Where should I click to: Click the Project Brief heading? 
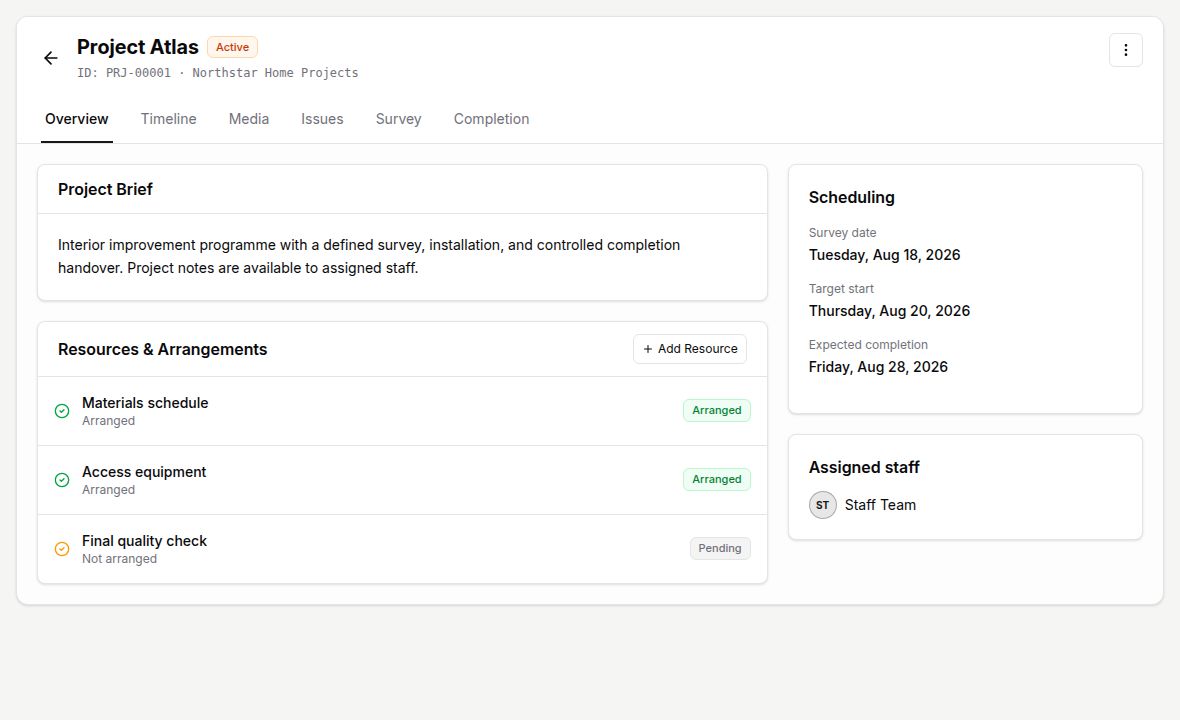pos(105,190)
